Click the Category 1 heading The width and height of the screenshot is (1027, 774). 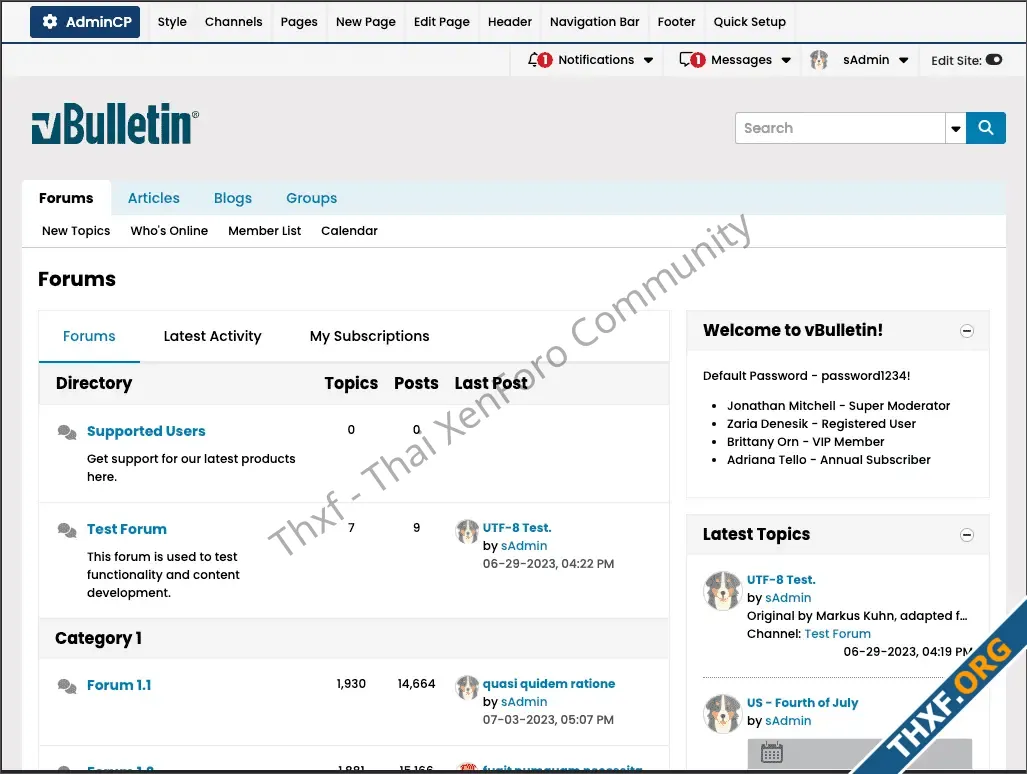(98, 638)
